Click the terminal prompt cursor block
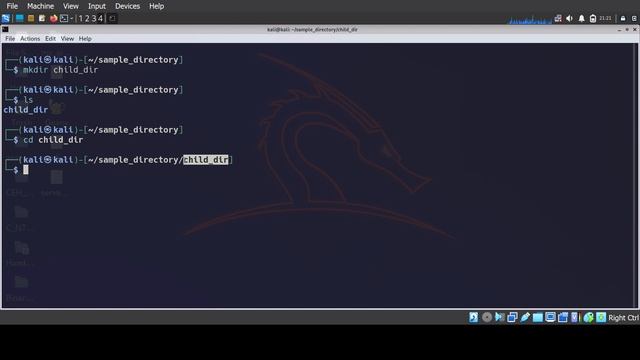The image size is (640, 360). 26,169
